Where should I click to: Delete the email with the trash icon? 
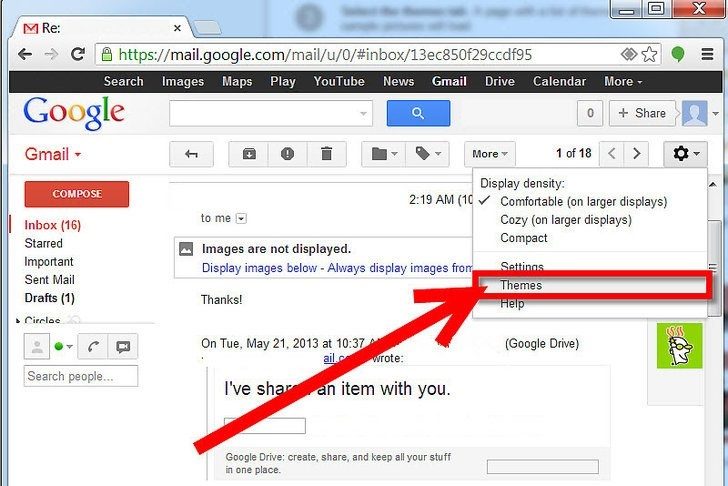point(326,154)
